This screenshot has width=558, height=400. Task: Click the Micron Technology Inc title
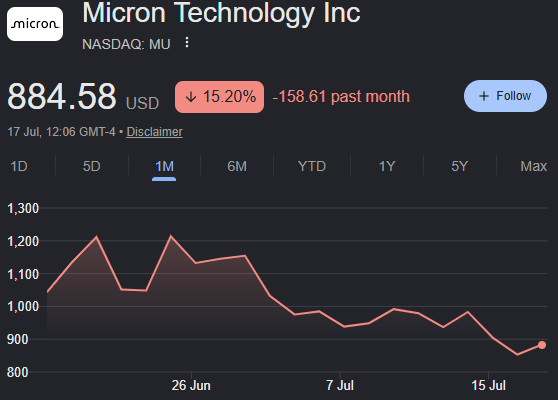[221, 14]
